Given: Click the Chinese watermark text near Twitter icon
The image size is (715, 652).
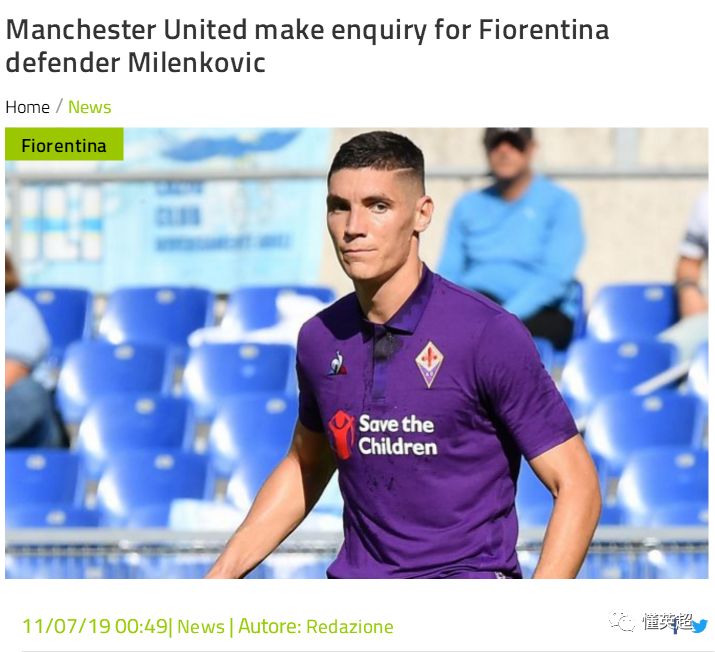Looking at the screenshot, I should 666,621.
